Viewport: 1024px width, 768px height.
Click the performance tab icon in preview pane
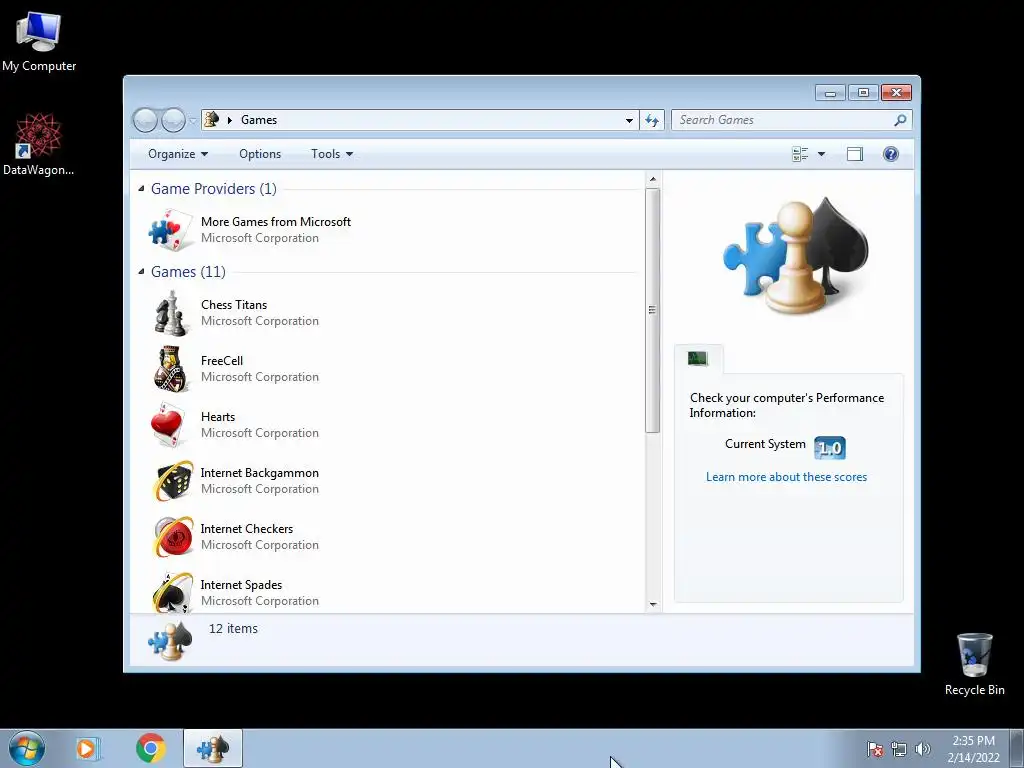coord(697,359)
